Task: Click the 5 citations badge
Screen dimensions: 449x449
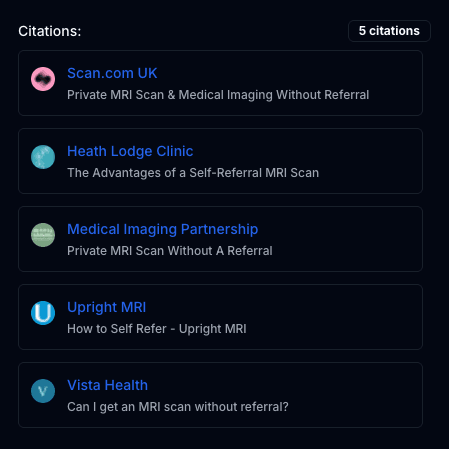Action: click(389, 31)
